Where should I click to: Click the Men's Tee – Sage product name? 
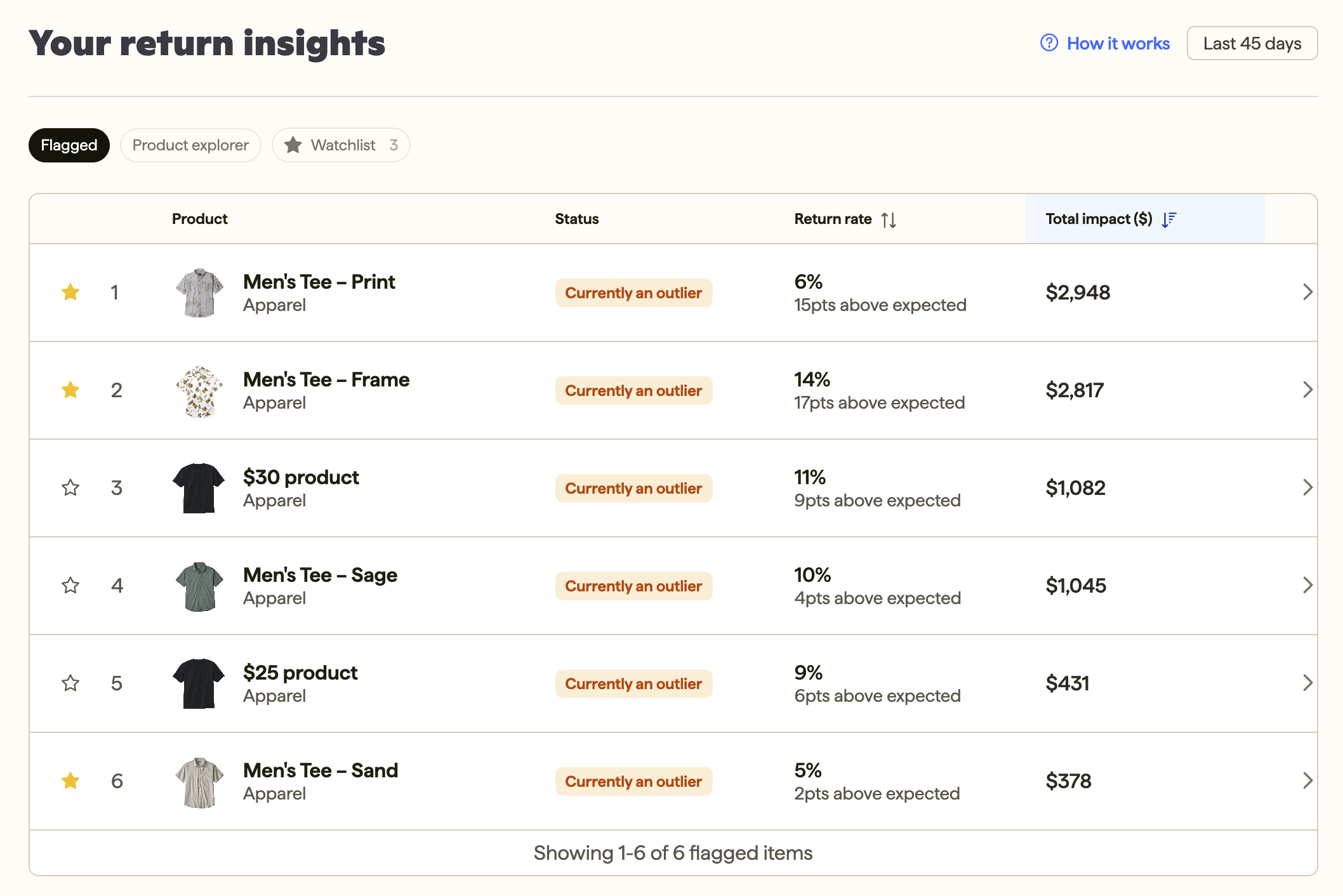pos(320,575)
